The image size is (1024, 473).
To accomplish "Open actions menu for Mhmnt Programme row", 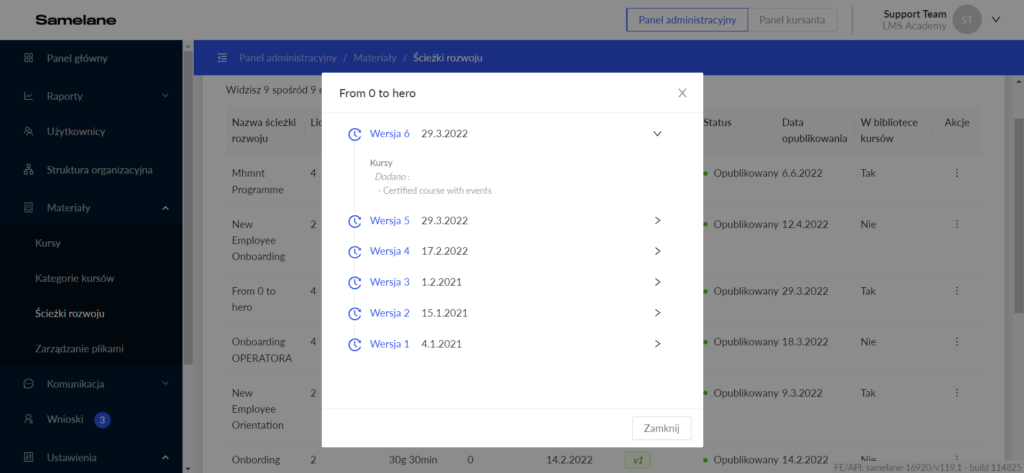I will coord(956,173).
